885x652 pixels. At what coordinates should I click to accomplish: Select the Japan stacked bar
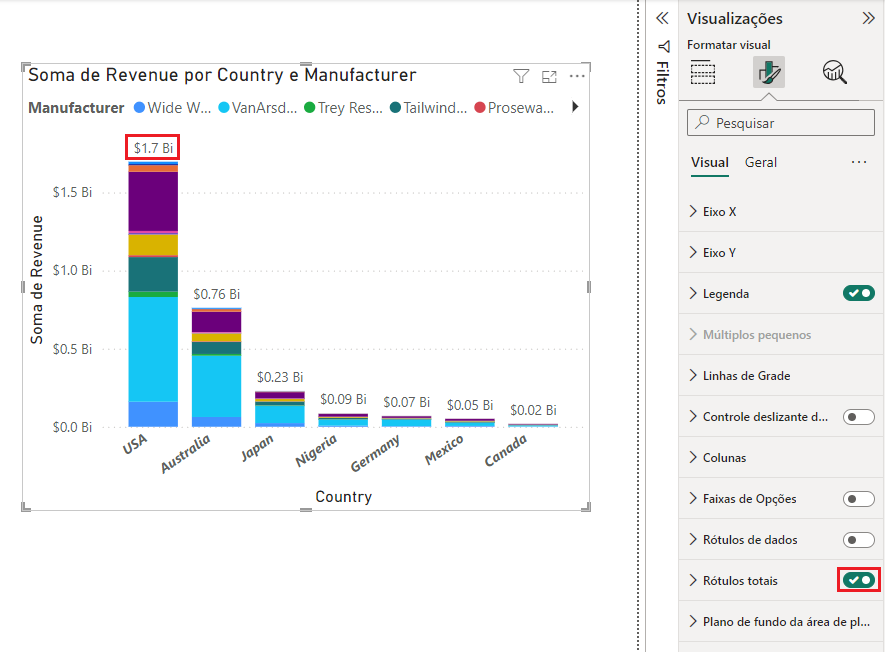tap(279, 409)
